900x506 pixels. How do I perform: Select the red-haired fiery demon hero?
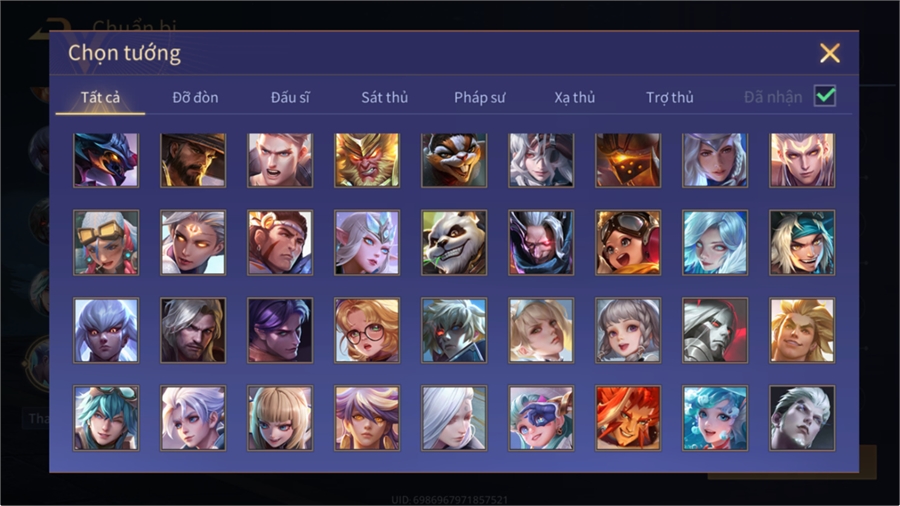tap(628, 418)
